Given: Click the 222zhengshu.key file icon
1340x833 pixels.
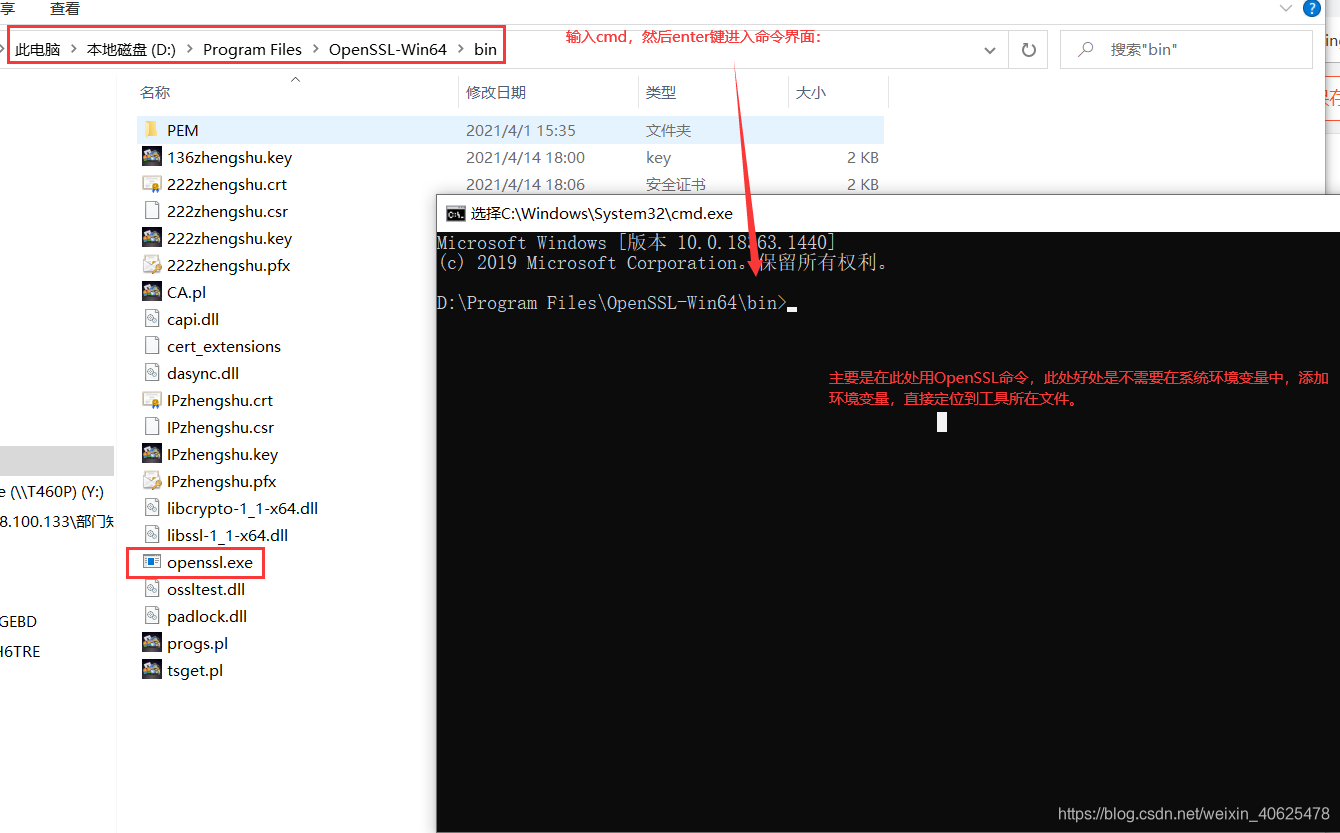Looking at the screenshot, I should click(152, 238).
